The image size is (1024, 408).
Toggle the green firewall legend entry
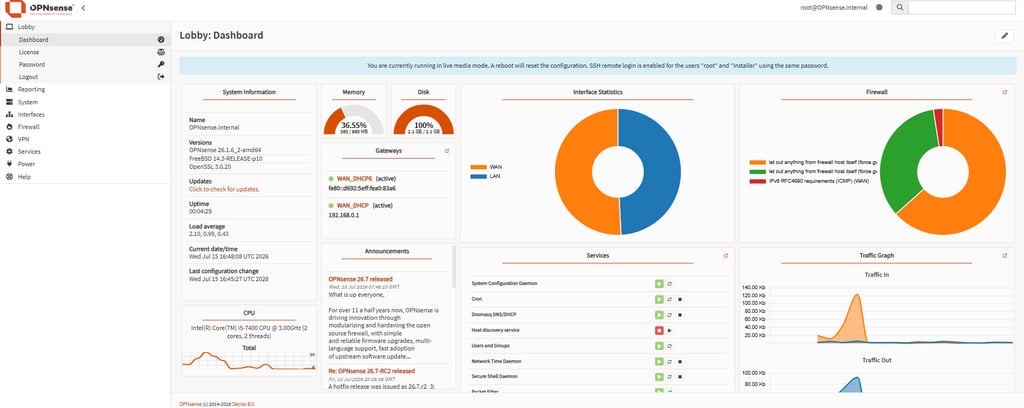click(814, 171)
